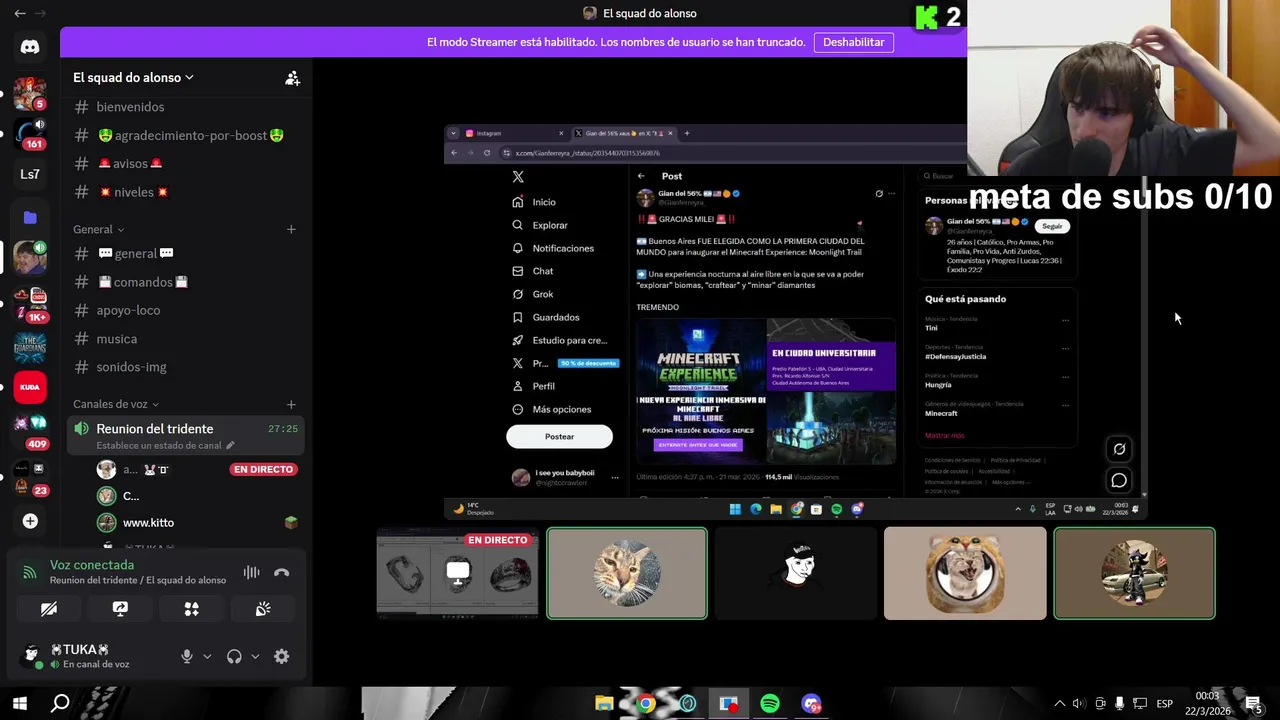Open Google Chrome from taskbar
1280x720 pixels.
point(646,703)
